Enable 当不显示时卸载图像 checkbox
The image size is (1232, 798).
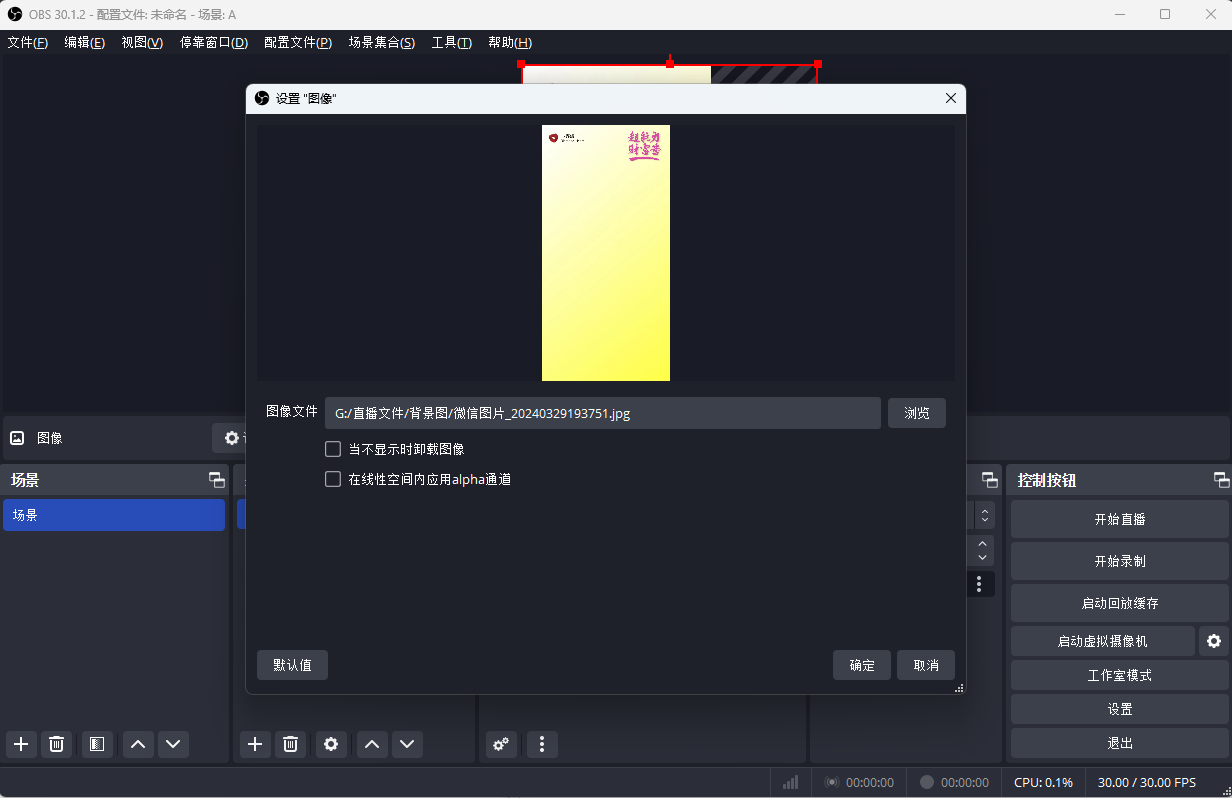[x=333, y=448]
